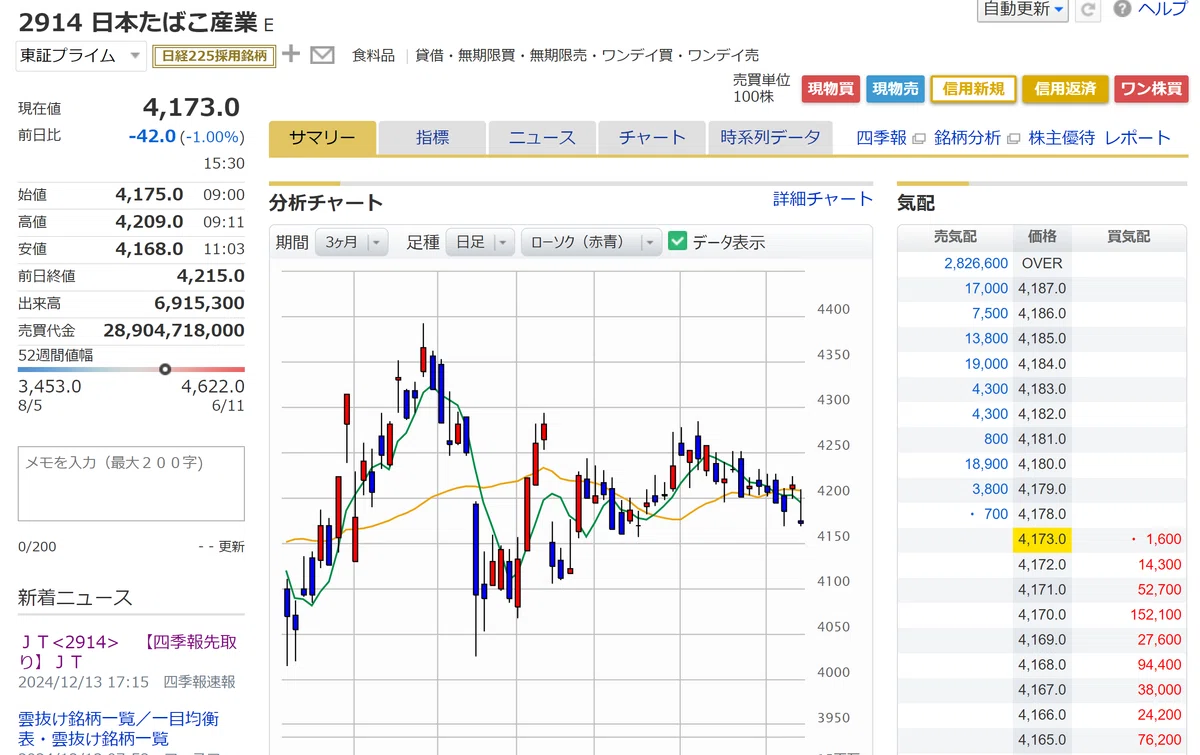The image size is (1200, 755).
Task: Click ask volume 18,900
Action: pyautogui.click(x=986, y=464)
